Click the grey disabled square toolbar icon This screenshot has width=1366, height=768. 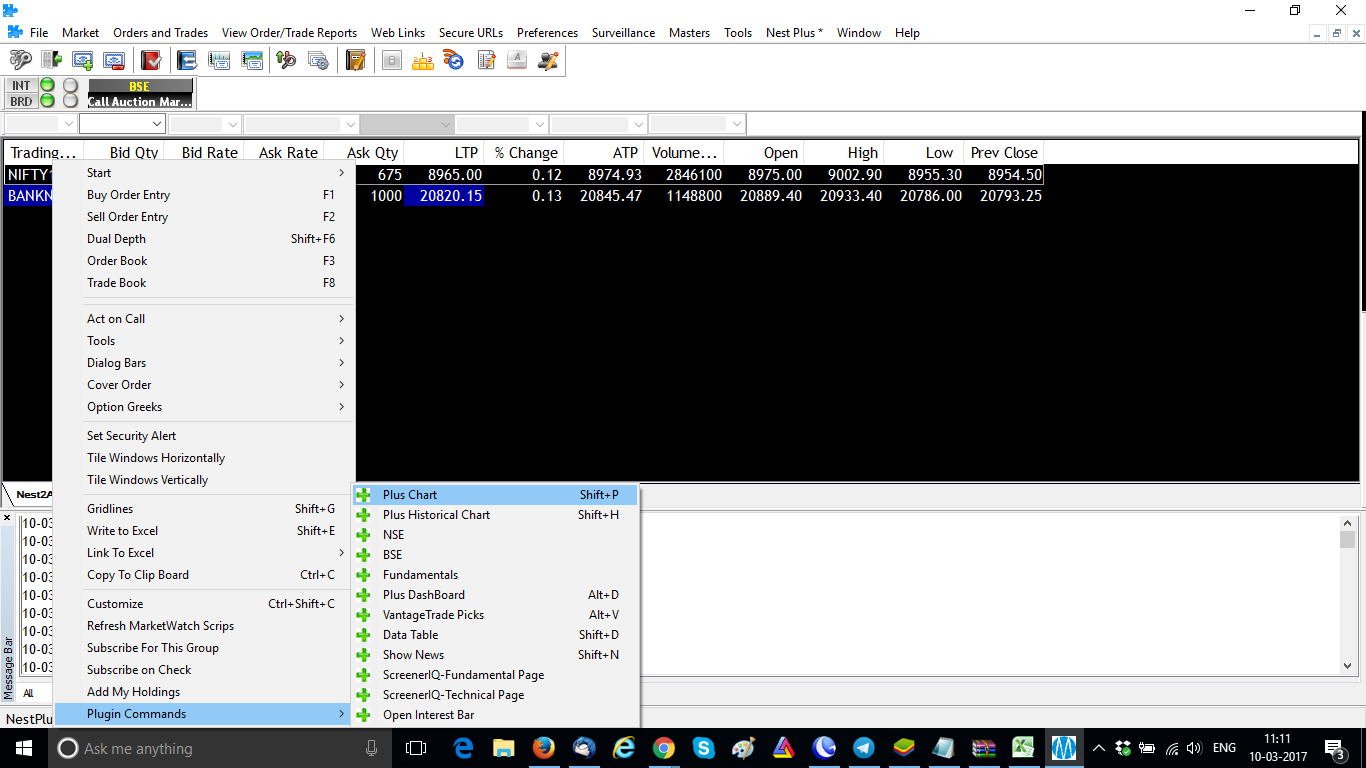[x=392, y=60]
